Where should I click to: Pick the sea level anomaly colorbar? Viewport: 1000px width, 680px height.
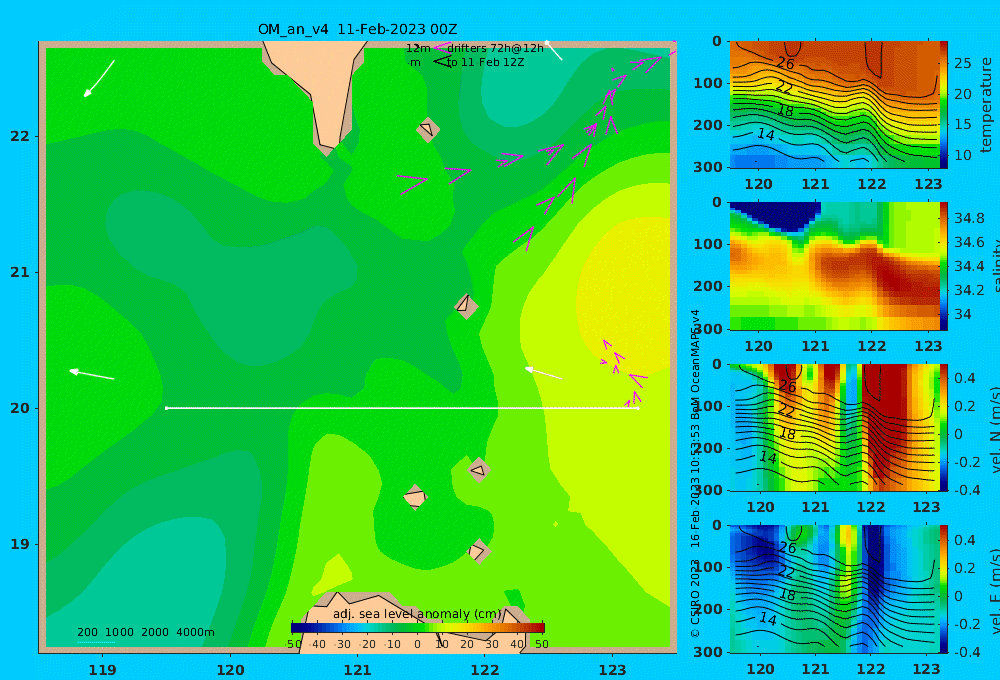(x=418, y=628)
